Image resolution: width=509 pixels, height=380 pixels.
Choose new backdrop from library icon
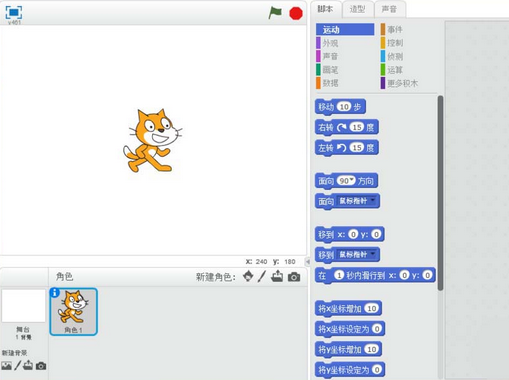[x=6, y=366]
